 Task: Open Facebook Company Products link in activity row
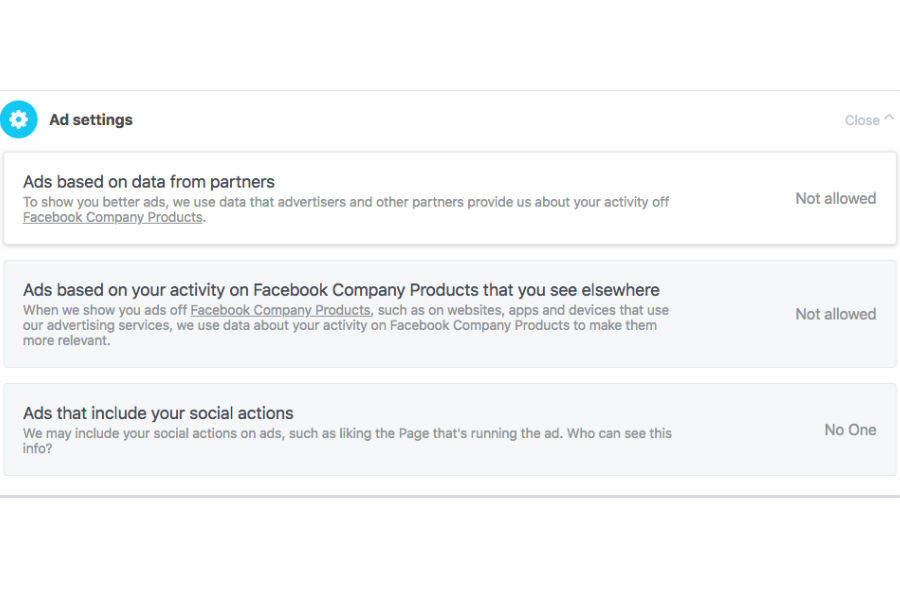[x=280, y=310]
